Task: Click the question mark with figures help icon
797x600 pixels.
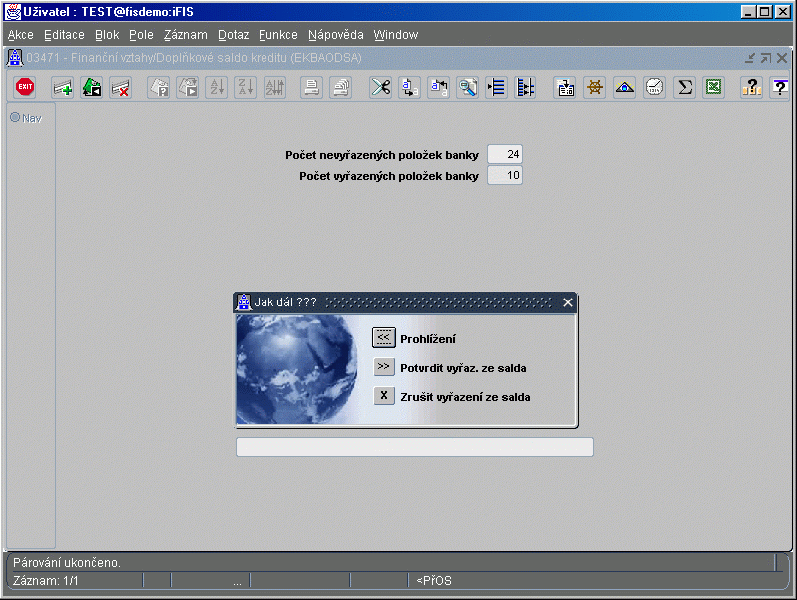Action: (x=751, y=87)
